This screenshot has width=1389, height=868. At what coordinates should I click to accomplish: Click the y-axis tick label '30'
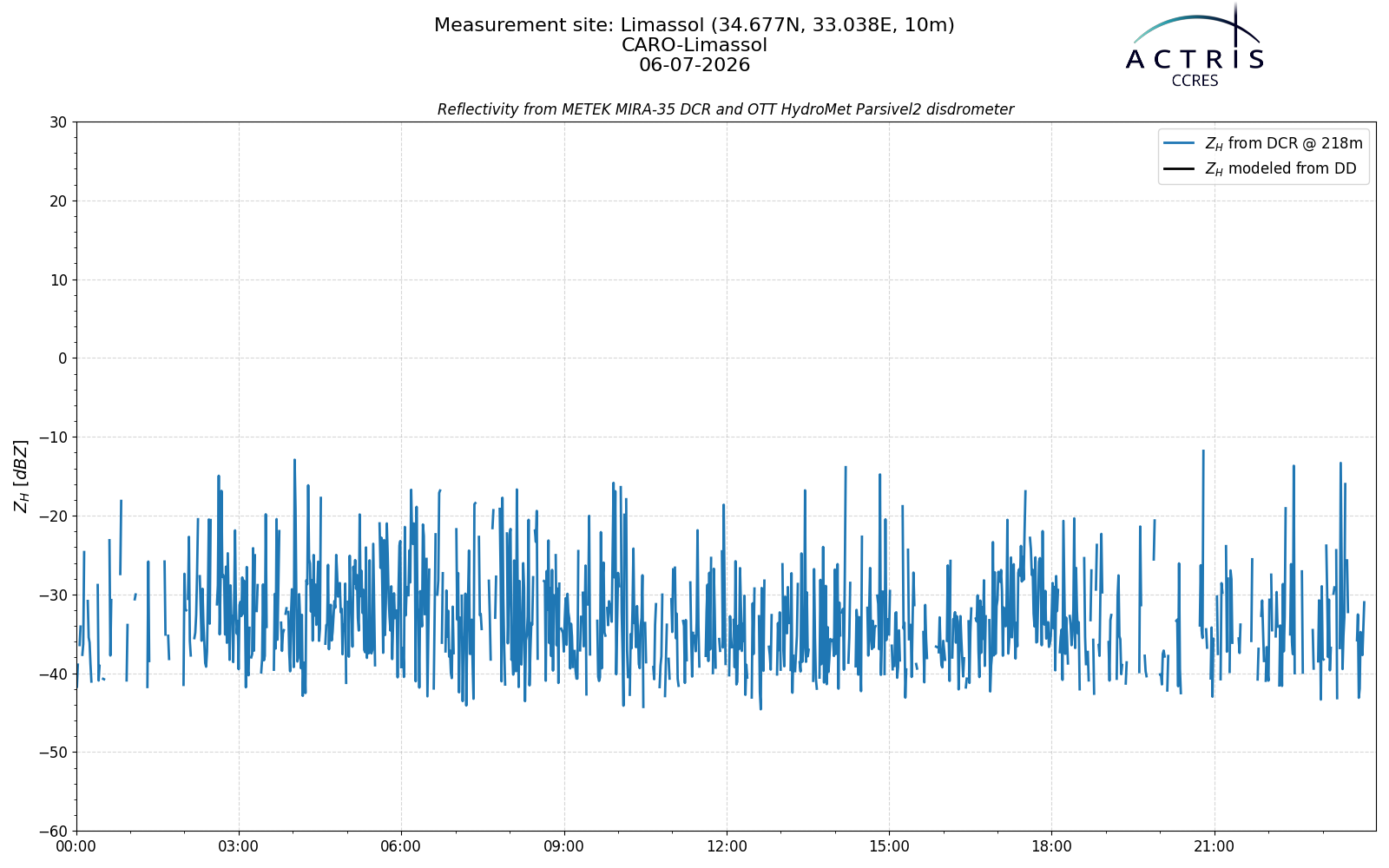click(58, 122)
